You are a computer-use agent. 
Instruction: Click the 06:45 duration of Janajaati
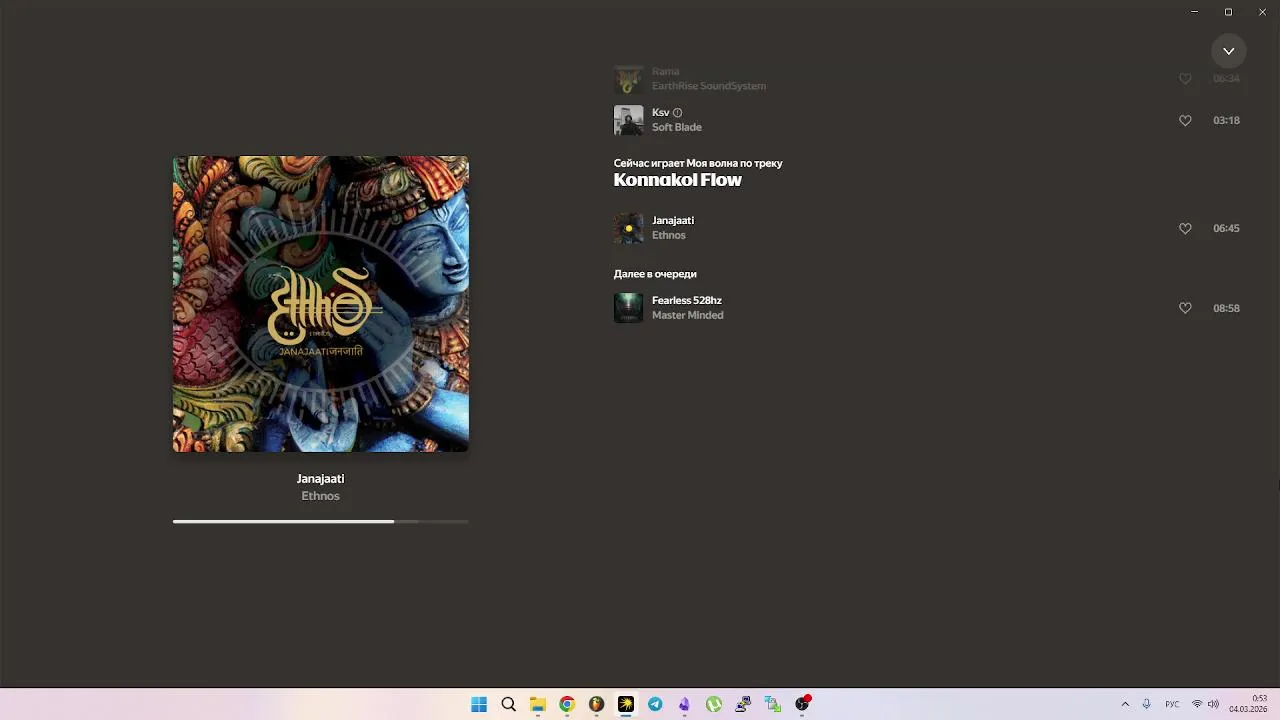click(1226, 228)
